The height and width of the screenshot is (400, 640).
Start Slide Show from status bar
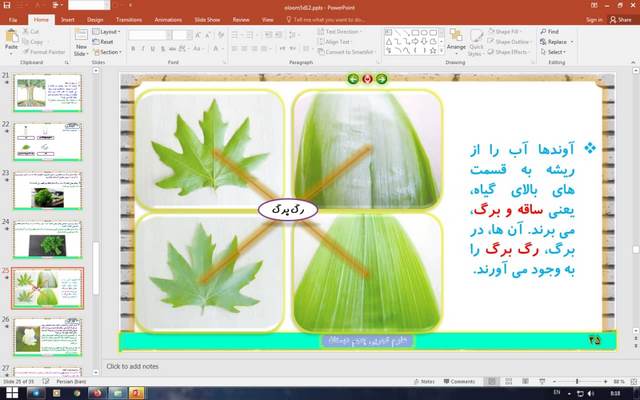[x=542, y=381]
